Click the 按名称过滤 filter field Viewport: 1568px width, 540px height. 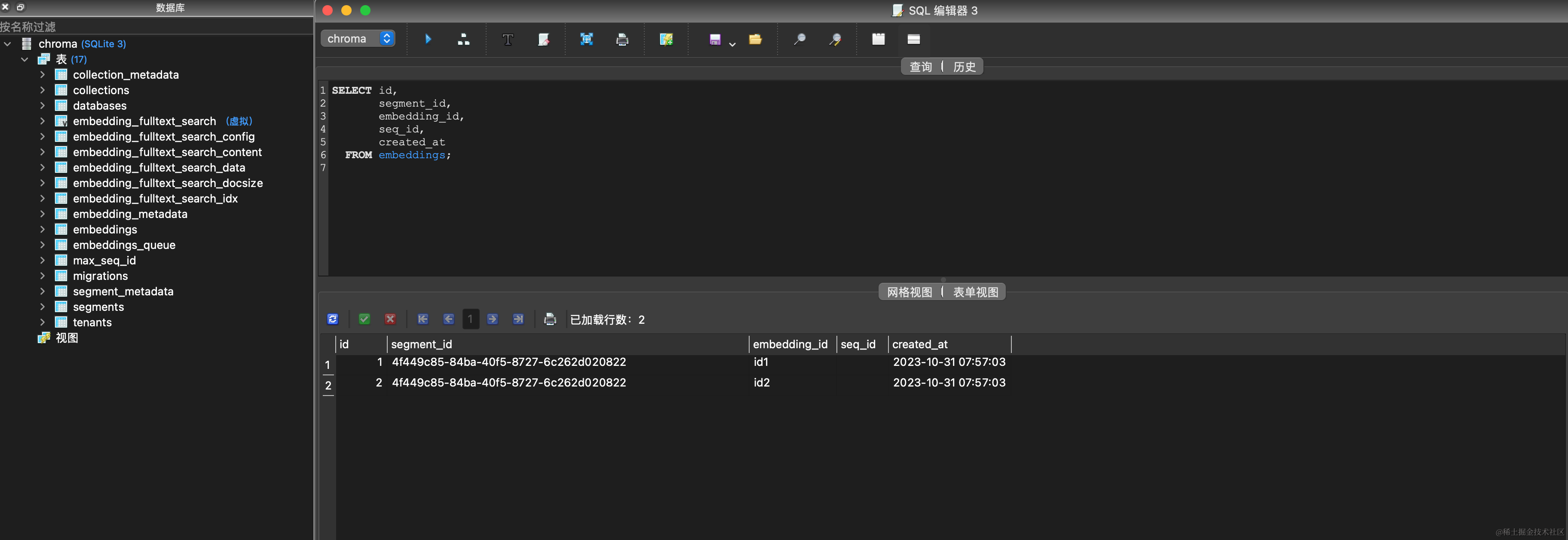coord(152,27)
